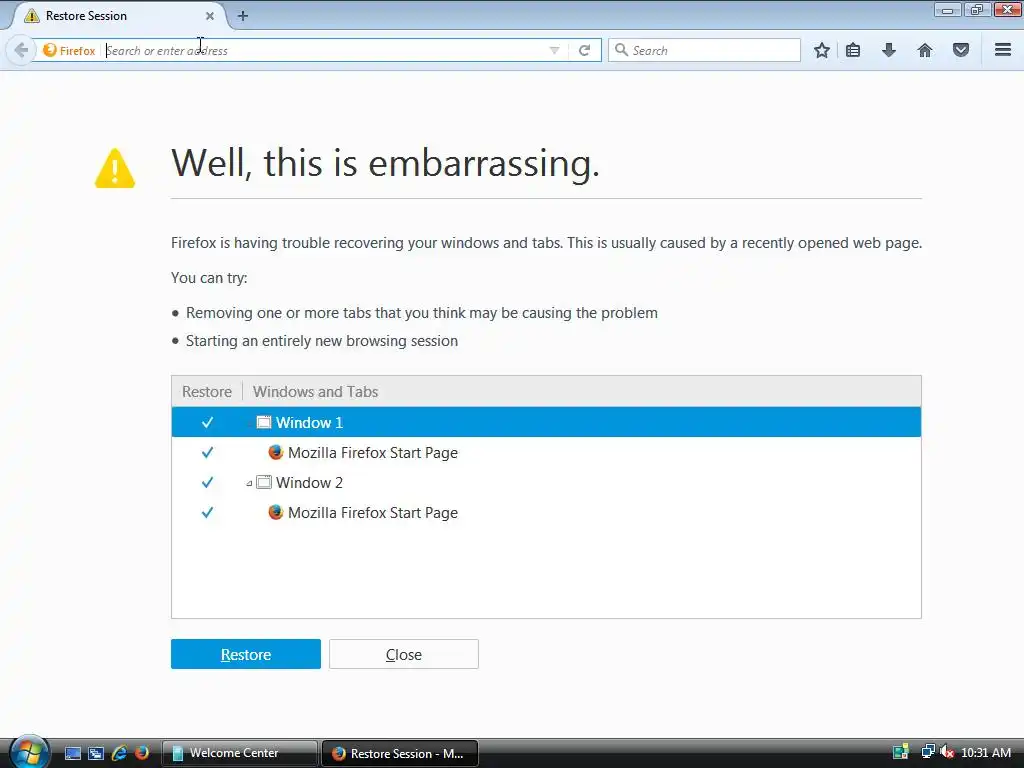Viewport: 1024px width, 768px height.
Task: Click the Close button below the list
Action: tap(404, 654)
